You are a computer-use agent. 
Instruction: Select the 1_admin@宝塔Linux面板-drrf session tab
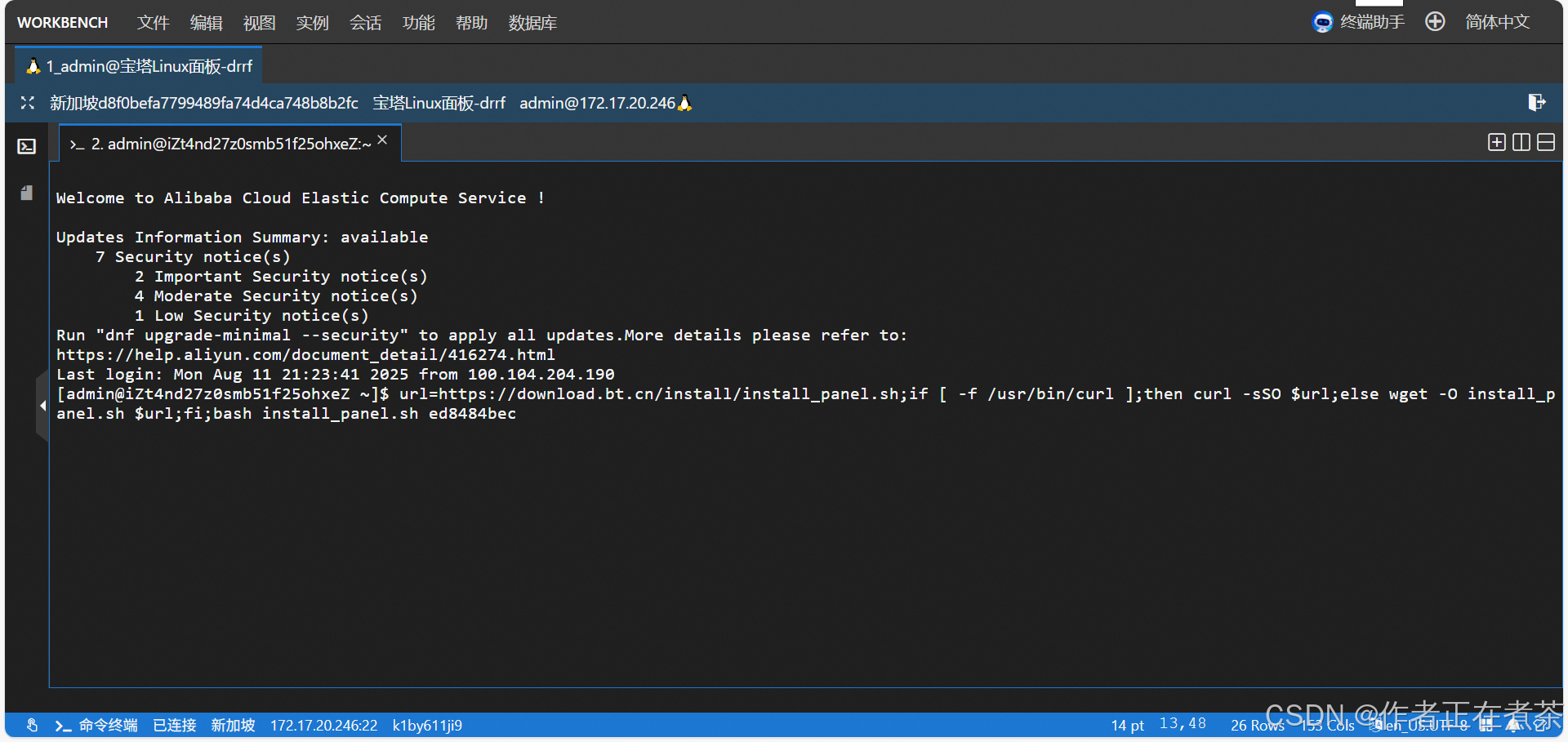[139, 66]
